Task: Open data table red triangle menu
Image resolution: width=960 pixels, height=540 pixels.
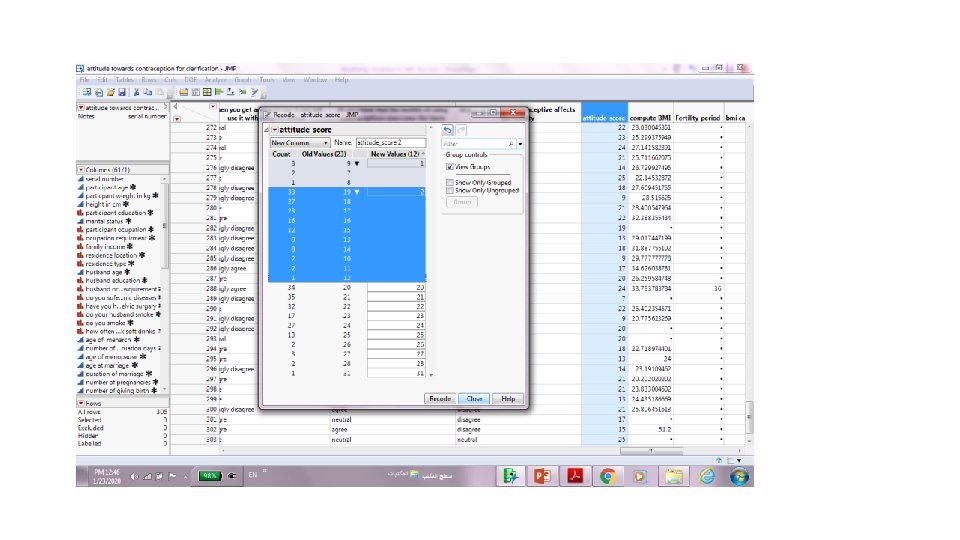Action: point(81,108)
